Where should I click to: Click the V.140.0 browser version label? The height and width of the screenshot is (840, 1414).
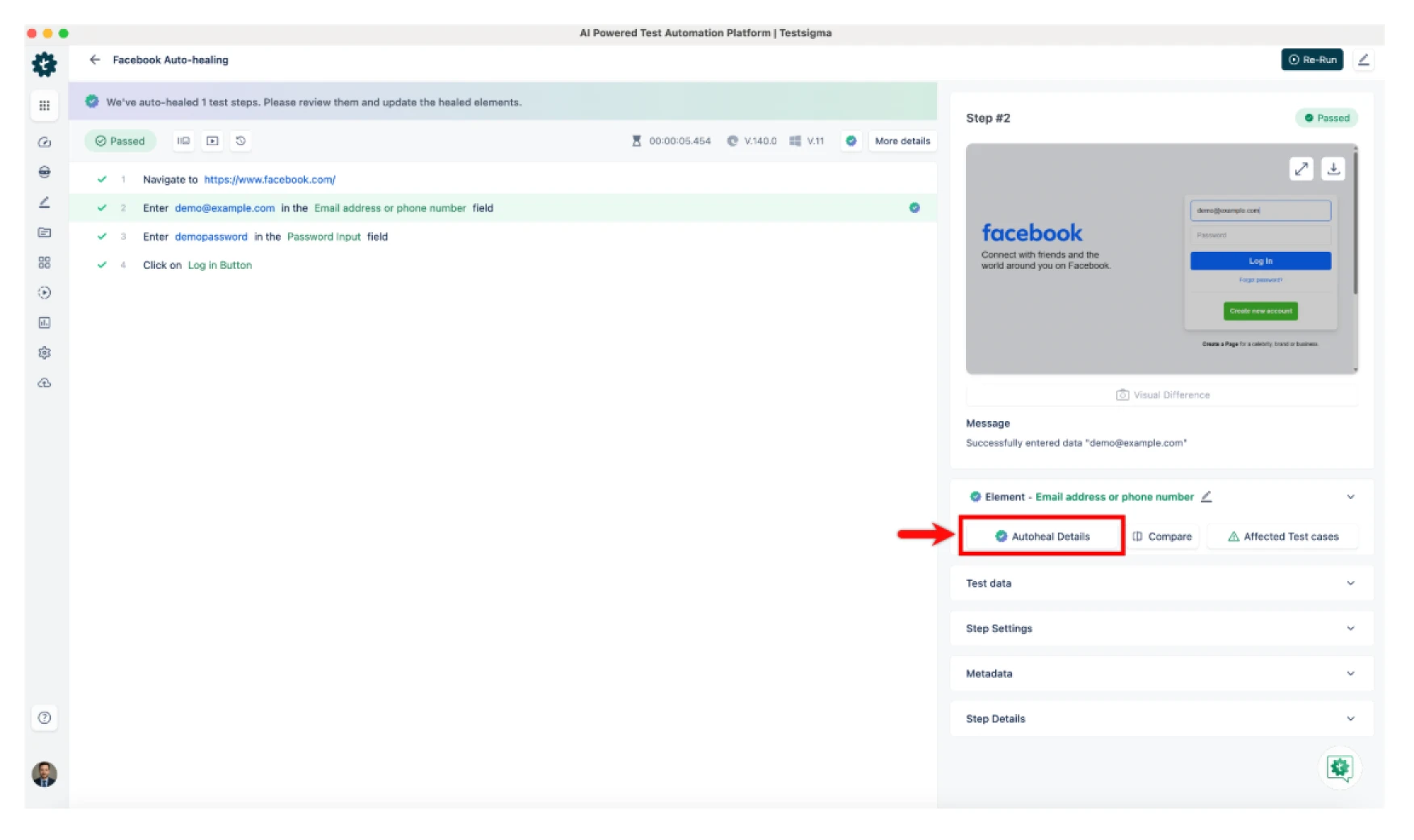tap(760, 141)
